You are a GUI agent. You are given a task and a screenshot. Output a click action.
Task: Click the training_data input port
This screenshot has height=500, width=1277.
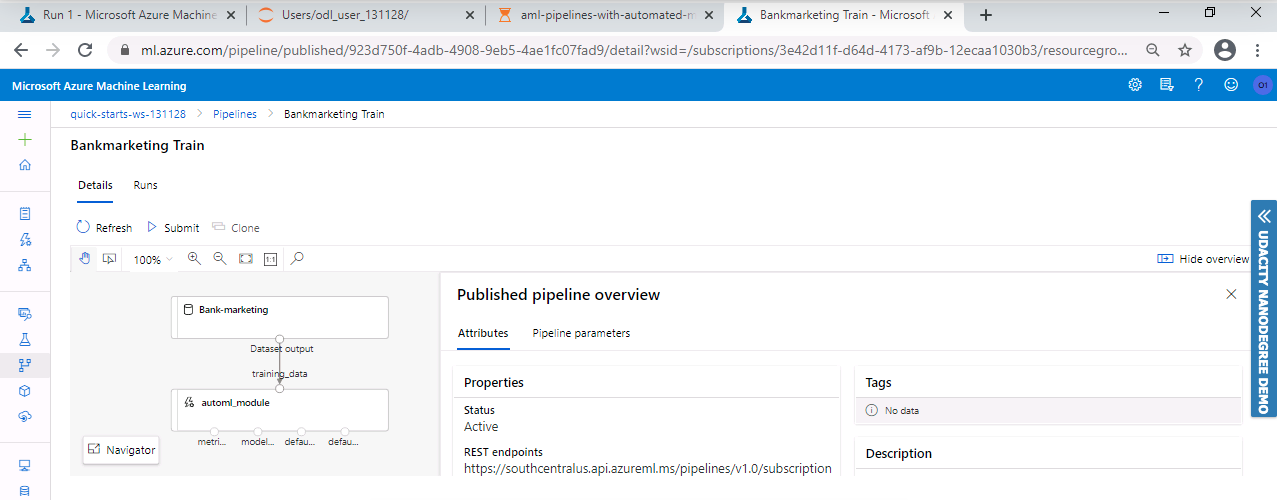[x=280, y=388]
